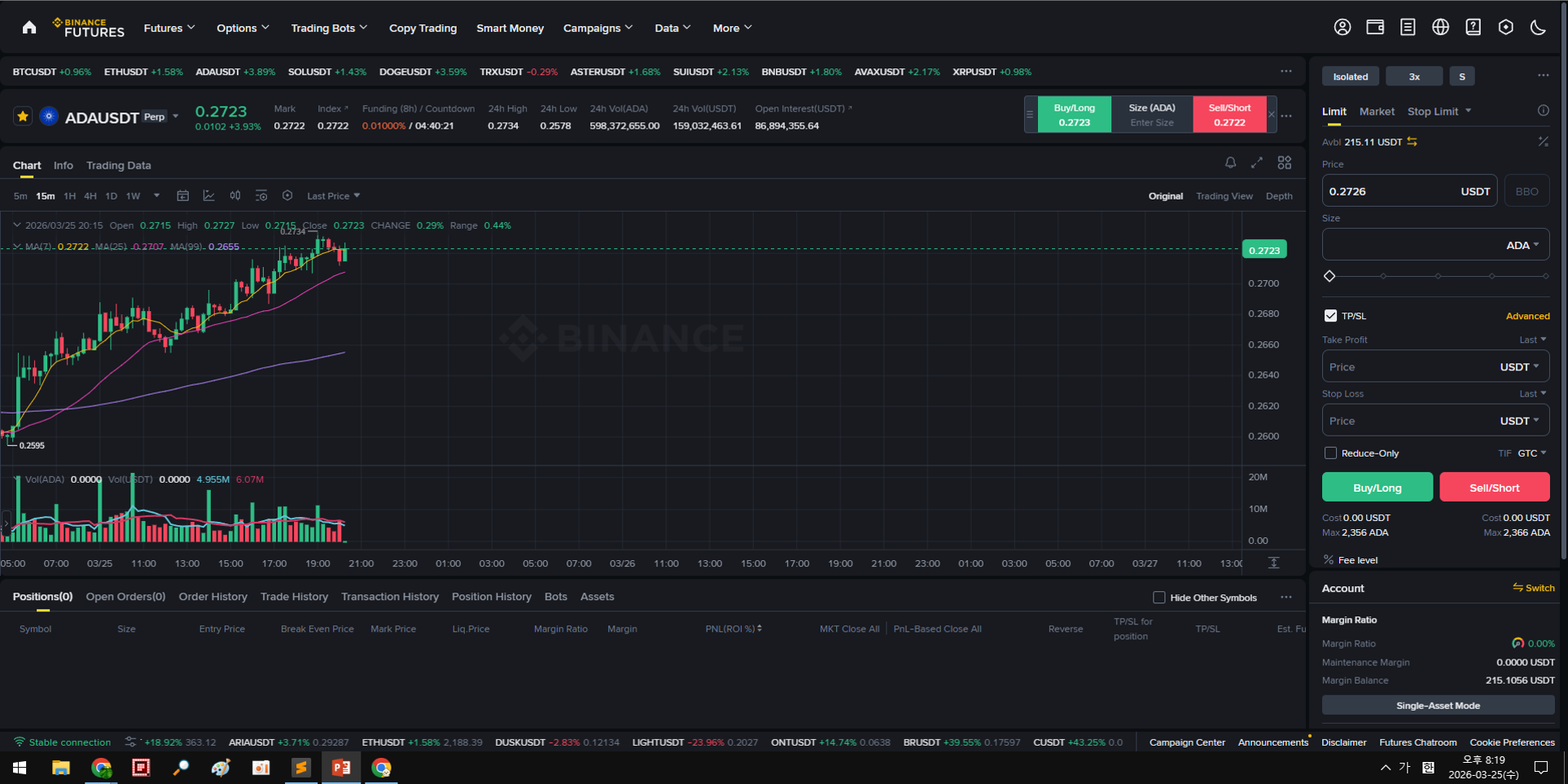1568x784 pixels.
Task: Open the Depth chart view
Action: point(1279,196)
